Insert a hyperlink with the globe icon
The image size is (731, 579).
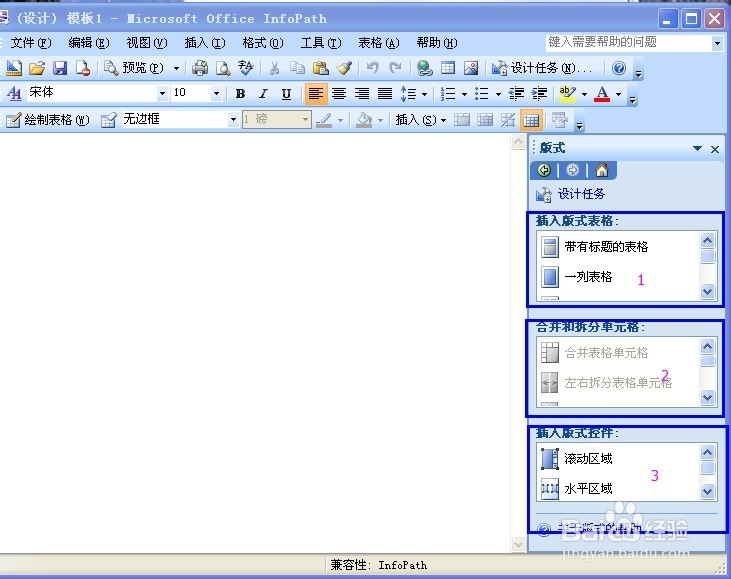point(424,68)
